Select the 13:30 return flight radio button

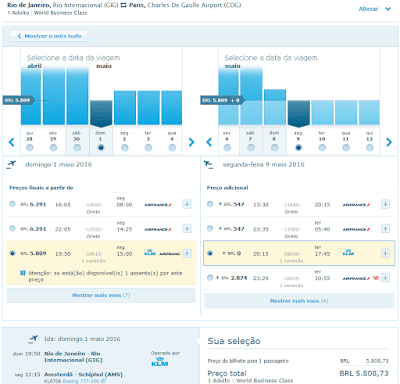(210, 204)
